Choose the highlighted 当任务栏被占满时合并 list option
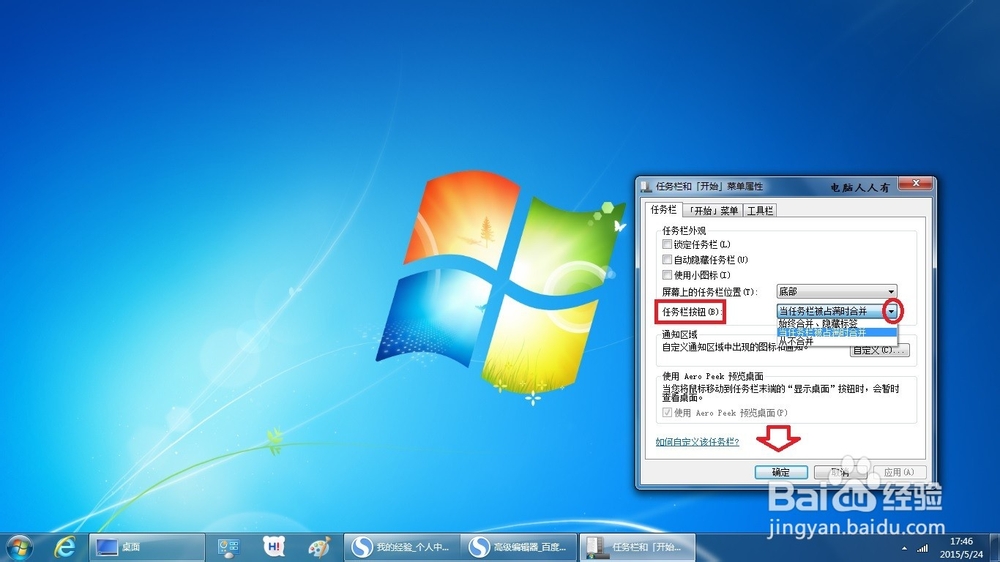 tap(837, 332)
